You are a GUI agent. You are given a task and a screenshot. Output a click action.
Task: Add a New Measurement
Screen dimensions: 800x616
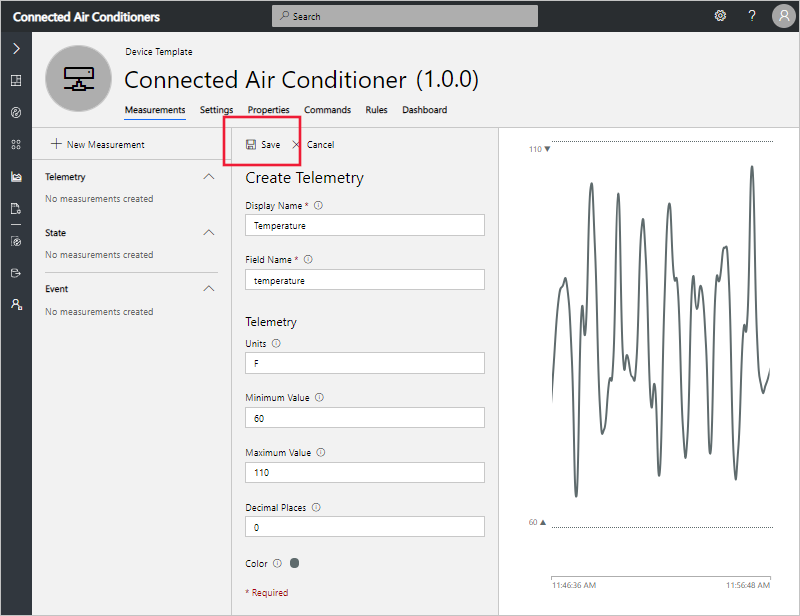click(98, 144)
